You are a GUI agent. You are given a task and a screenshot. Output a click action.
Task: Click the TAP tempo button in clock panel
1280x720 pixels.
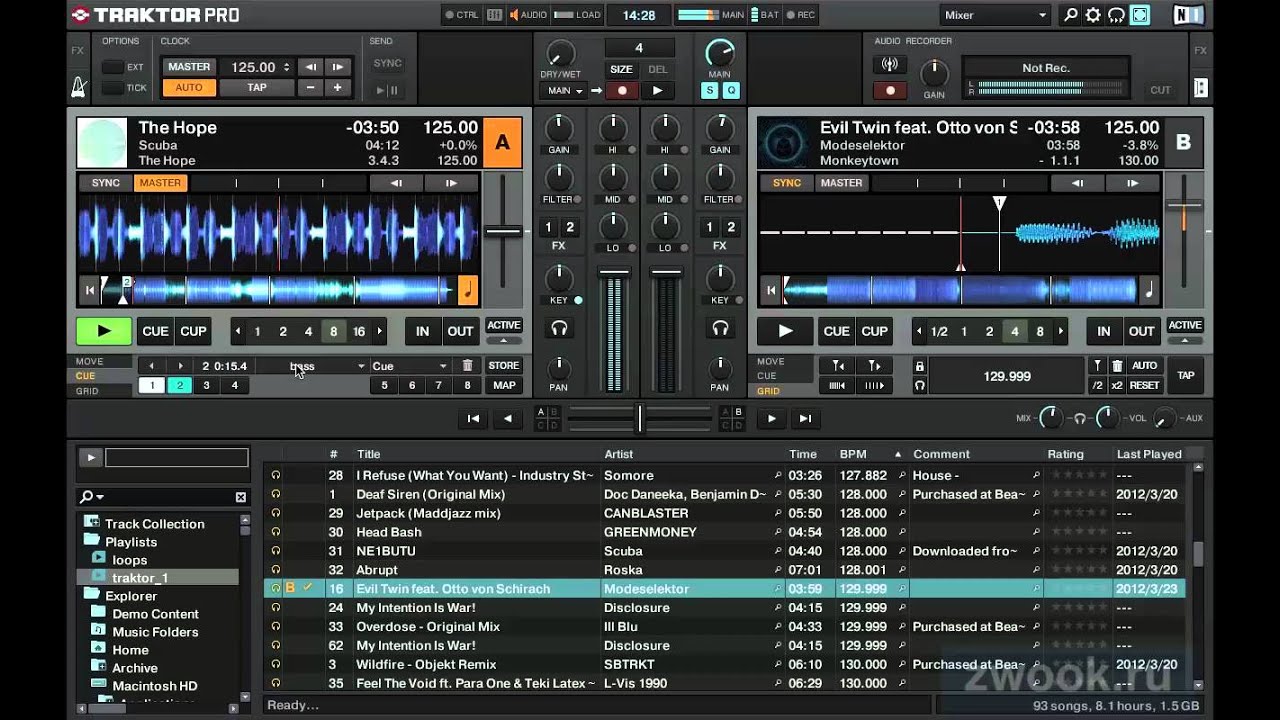coord(257,87)
